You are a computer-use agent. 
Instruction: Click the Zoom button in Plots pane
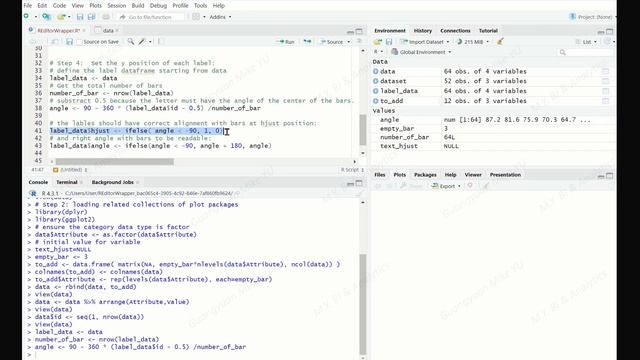(x=411, y=186)
